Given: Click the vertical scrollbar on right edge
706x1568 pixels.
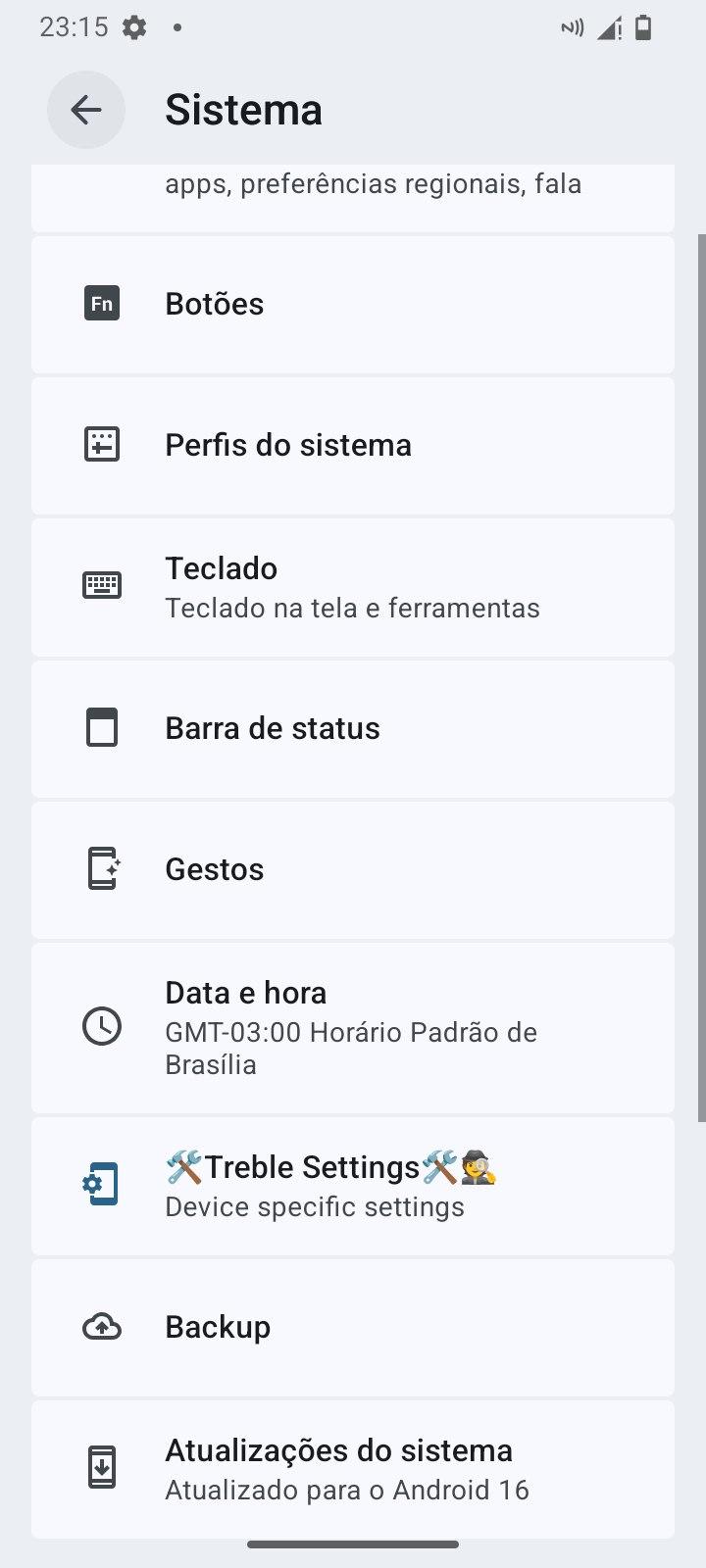Looking at the screenshot, I should click(701, 676).
